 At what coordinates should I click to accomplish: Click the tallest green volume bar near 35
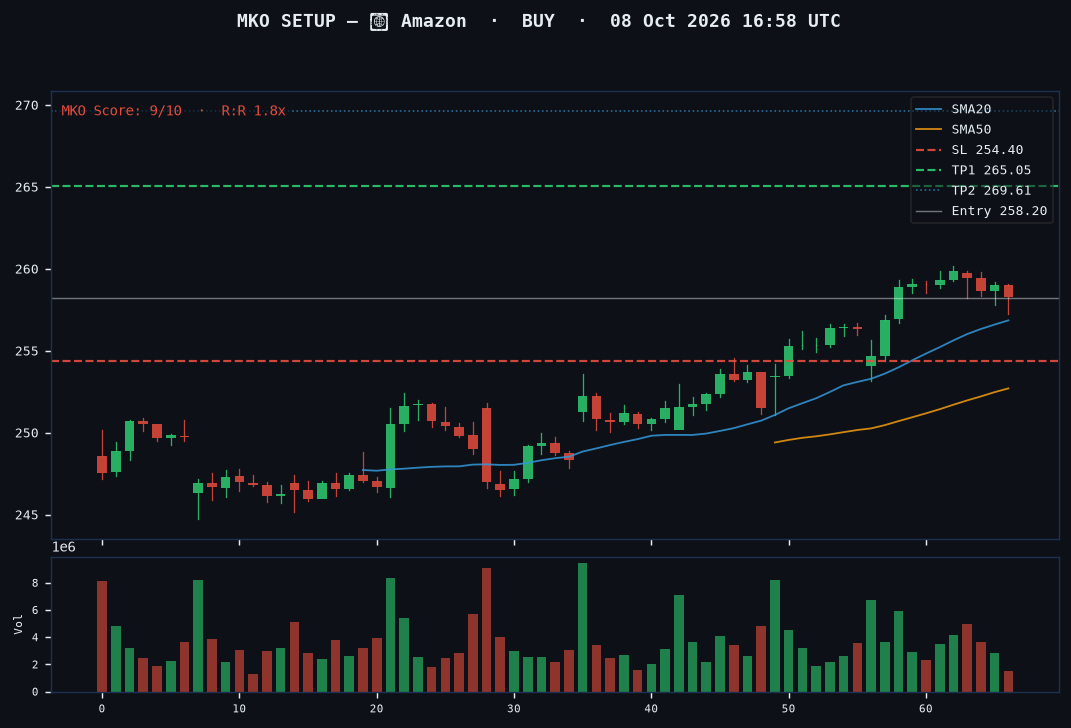coord(583,628)
